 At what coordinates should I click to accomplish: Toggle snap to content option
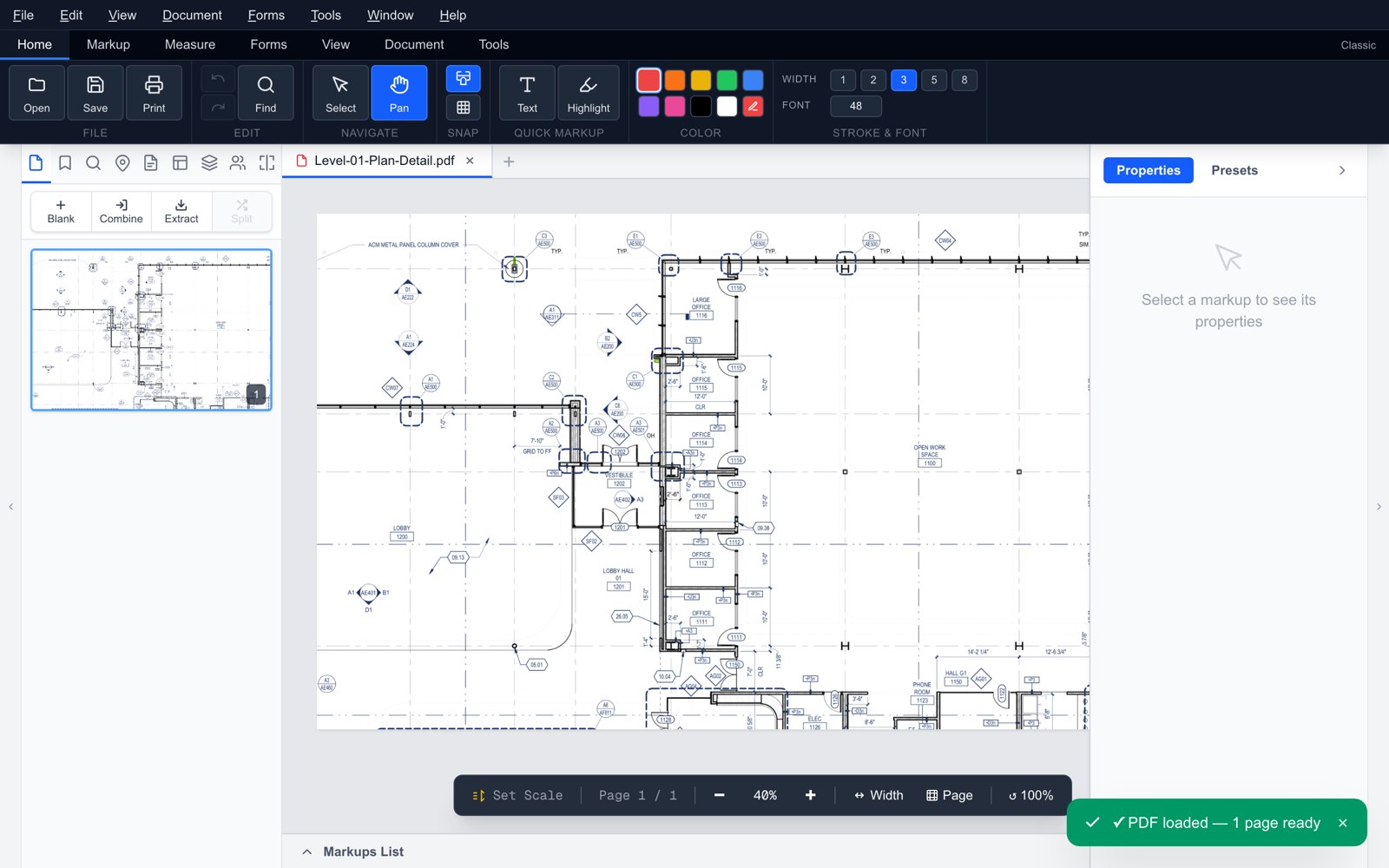pos(464,79)
